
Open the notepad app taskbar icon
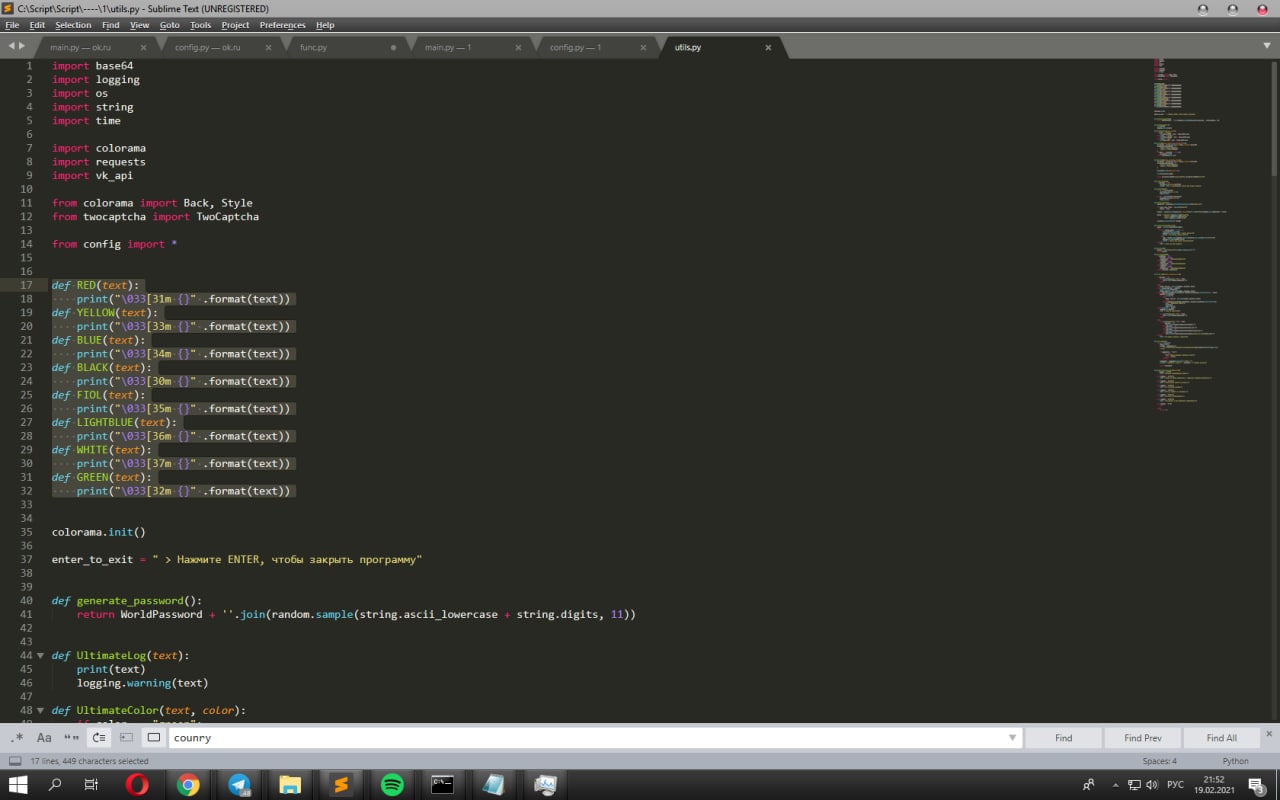point(494,785)
